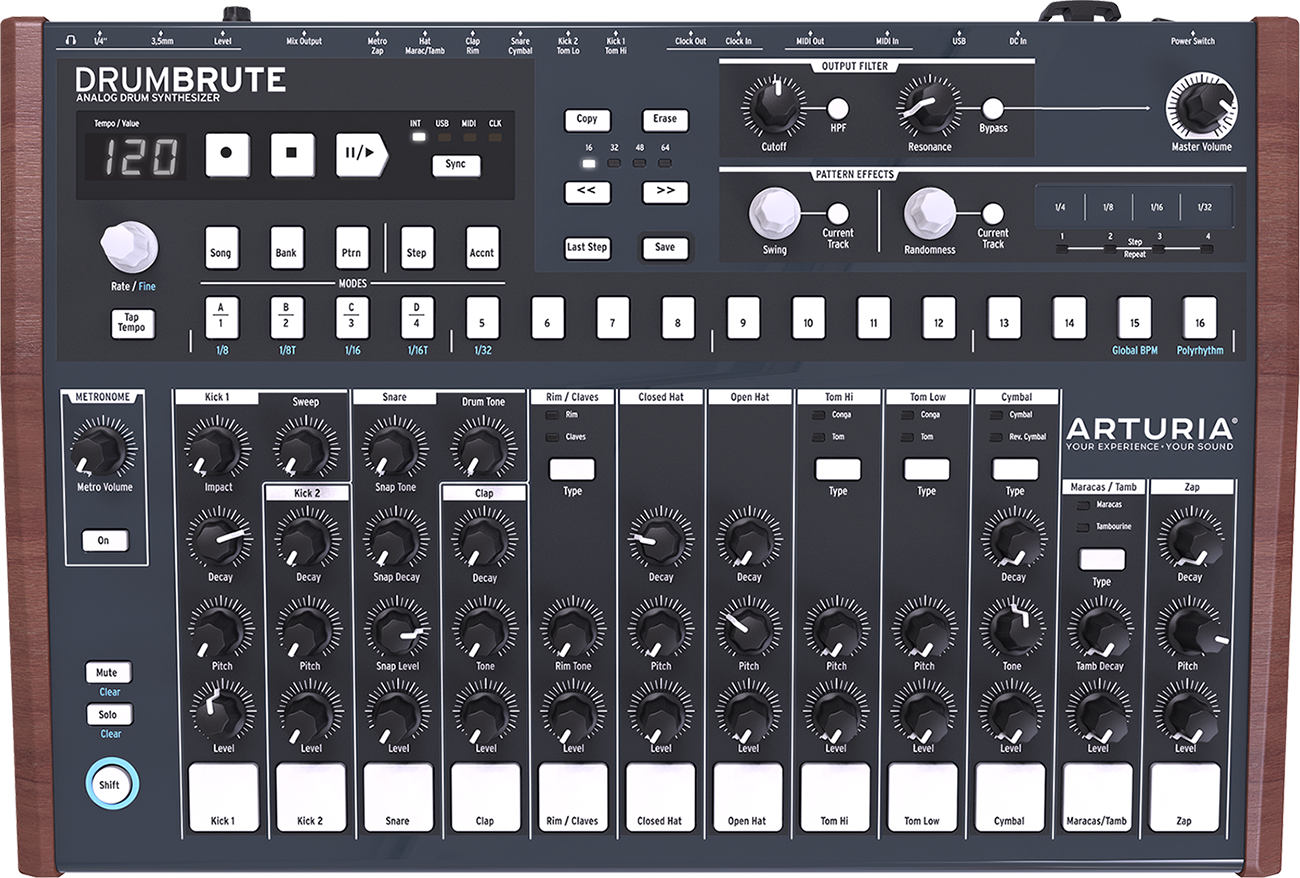Click the Erase button

665,120
